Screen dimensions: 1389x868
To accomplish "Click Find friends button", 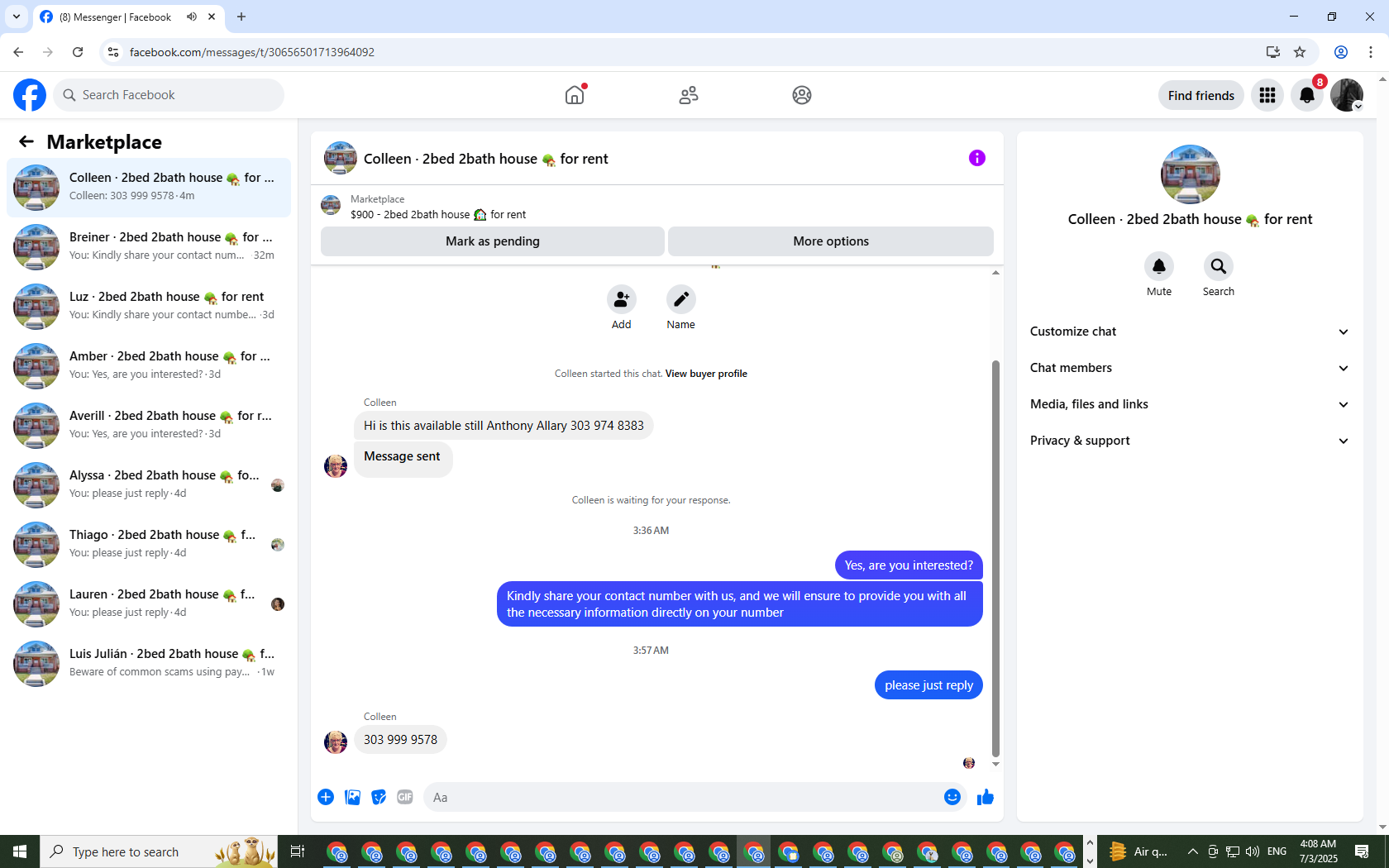I will [1201, 95].
